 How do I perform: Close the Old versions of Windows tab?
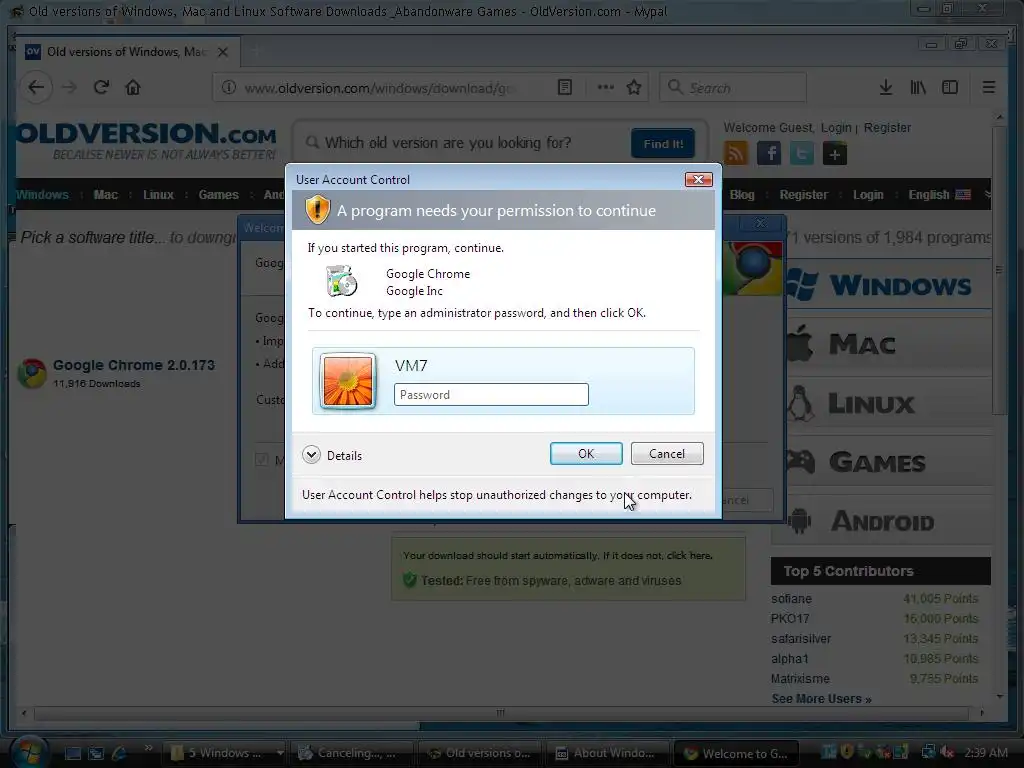(x=223, y=52)
